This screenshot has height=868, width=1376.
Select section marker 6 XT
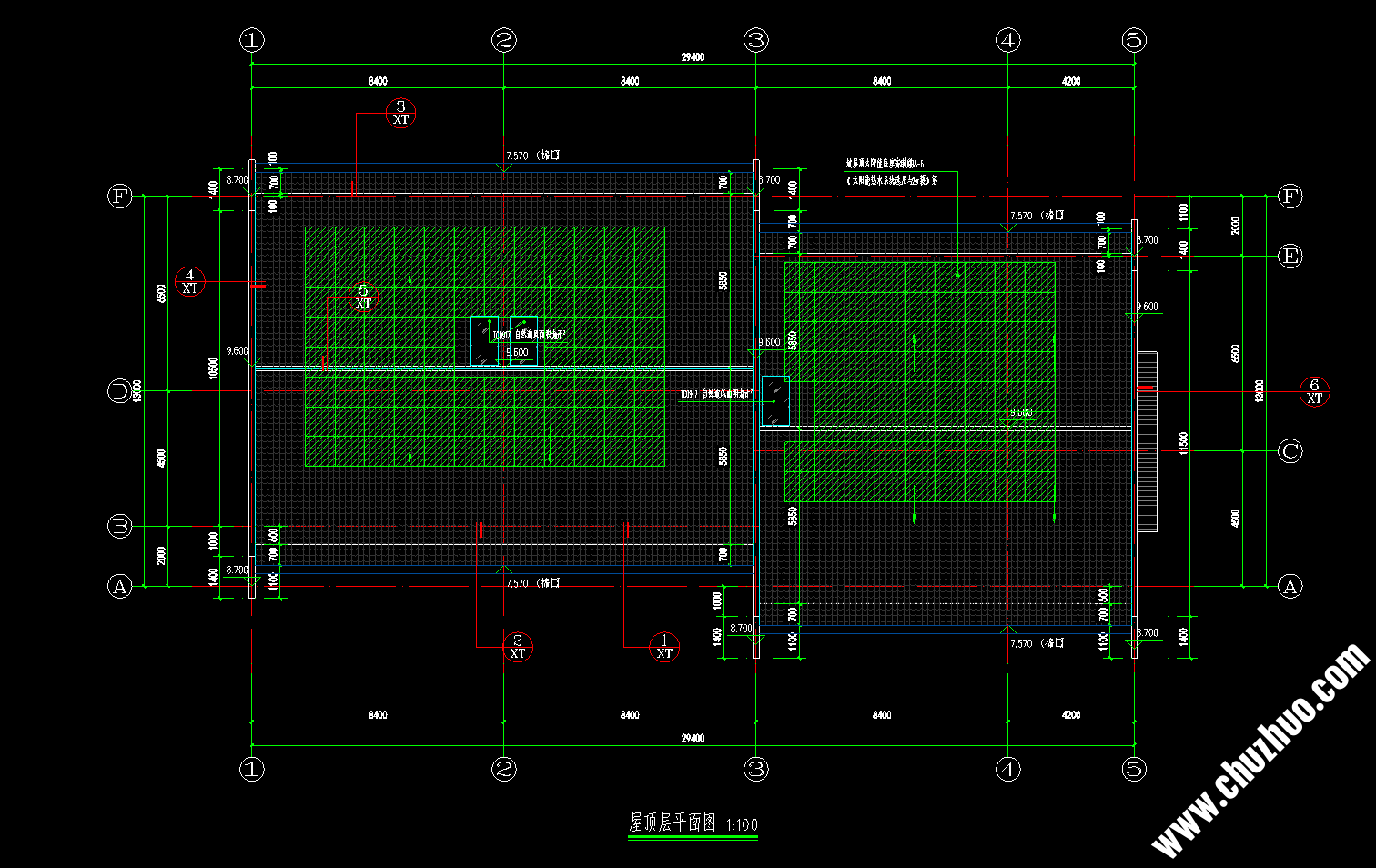[1314, 391]
